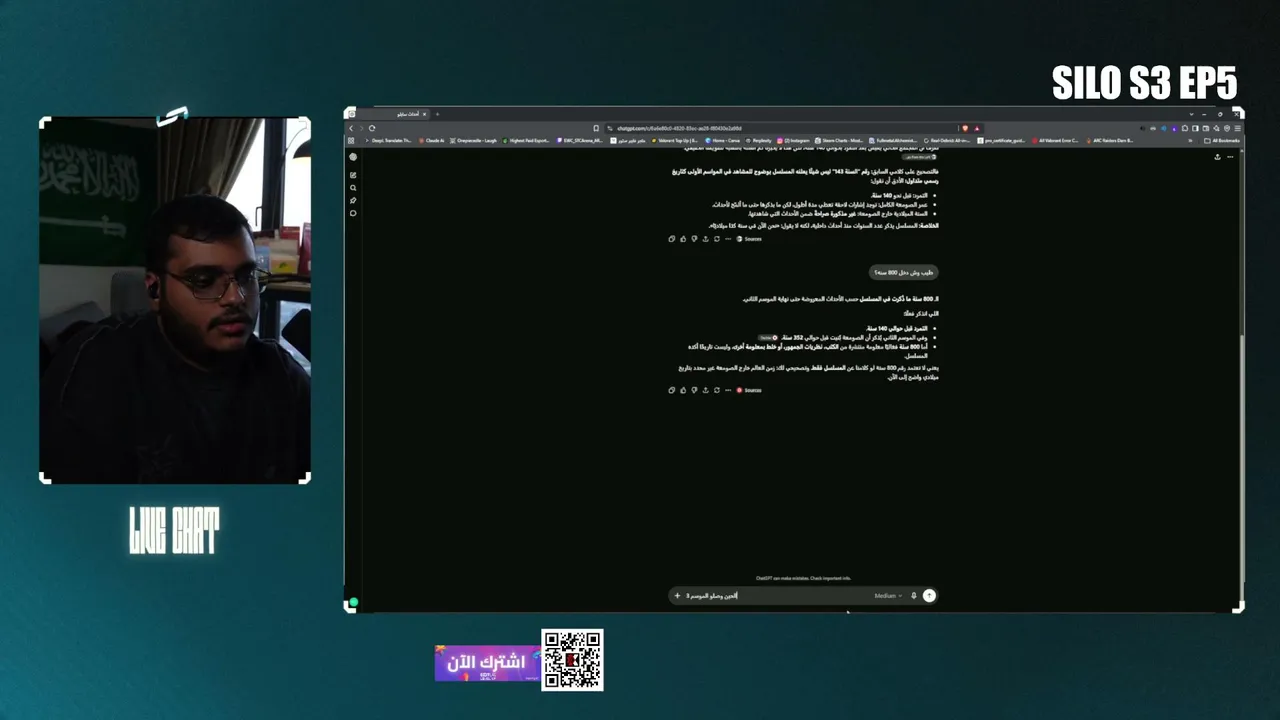Viewport: 1280px width, 720px height.
Task: Click the user message bubble about 800
Action: pos(903,272)
